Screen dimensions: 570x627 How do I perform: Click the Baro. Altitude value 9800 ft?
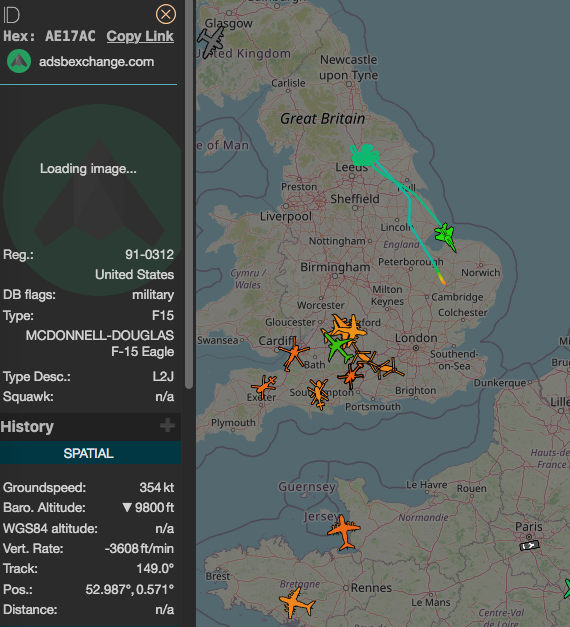click(x=148, y=508)
